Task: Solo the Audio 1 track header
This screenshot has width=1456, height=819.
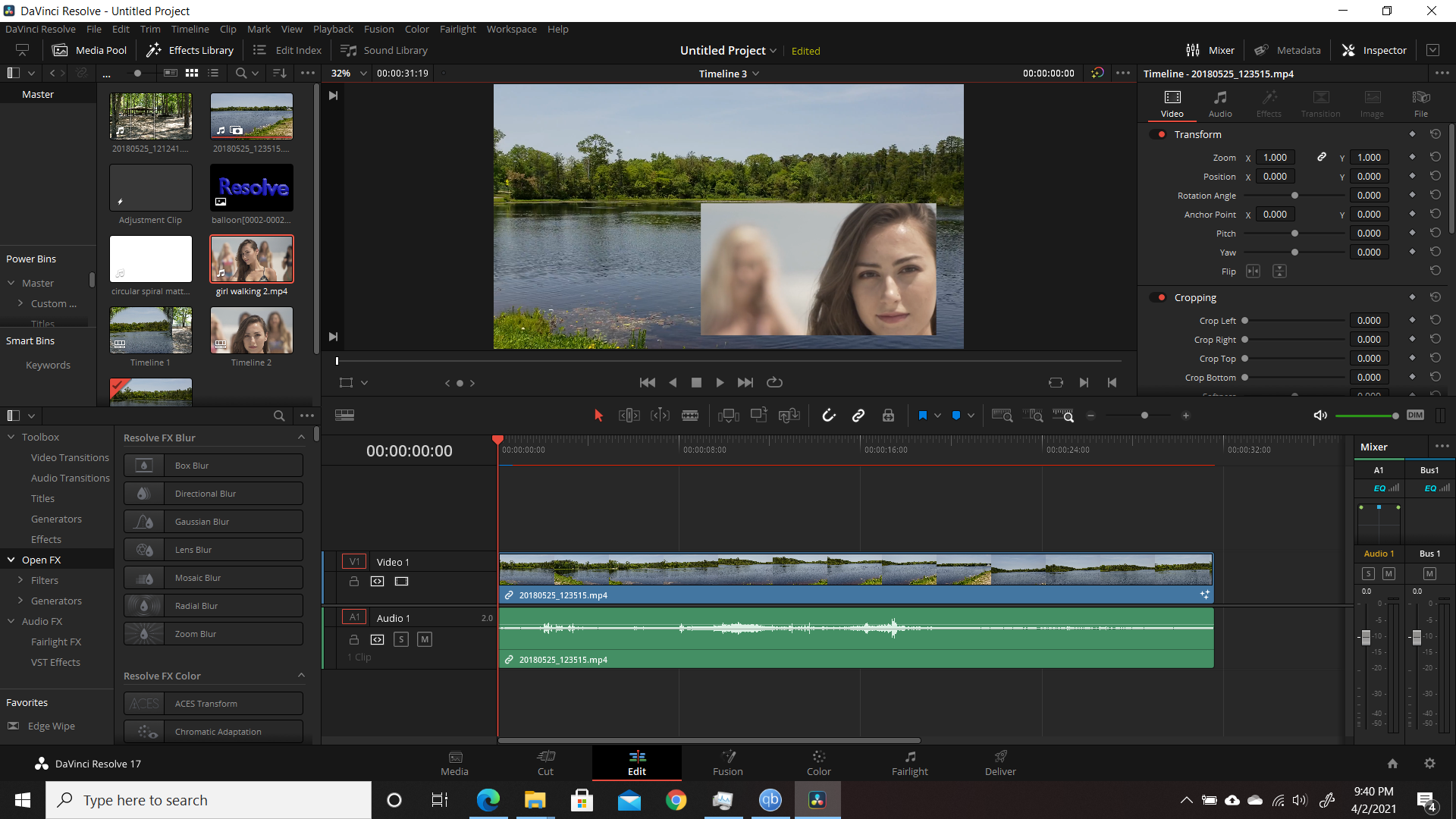Action: point(401,639)
